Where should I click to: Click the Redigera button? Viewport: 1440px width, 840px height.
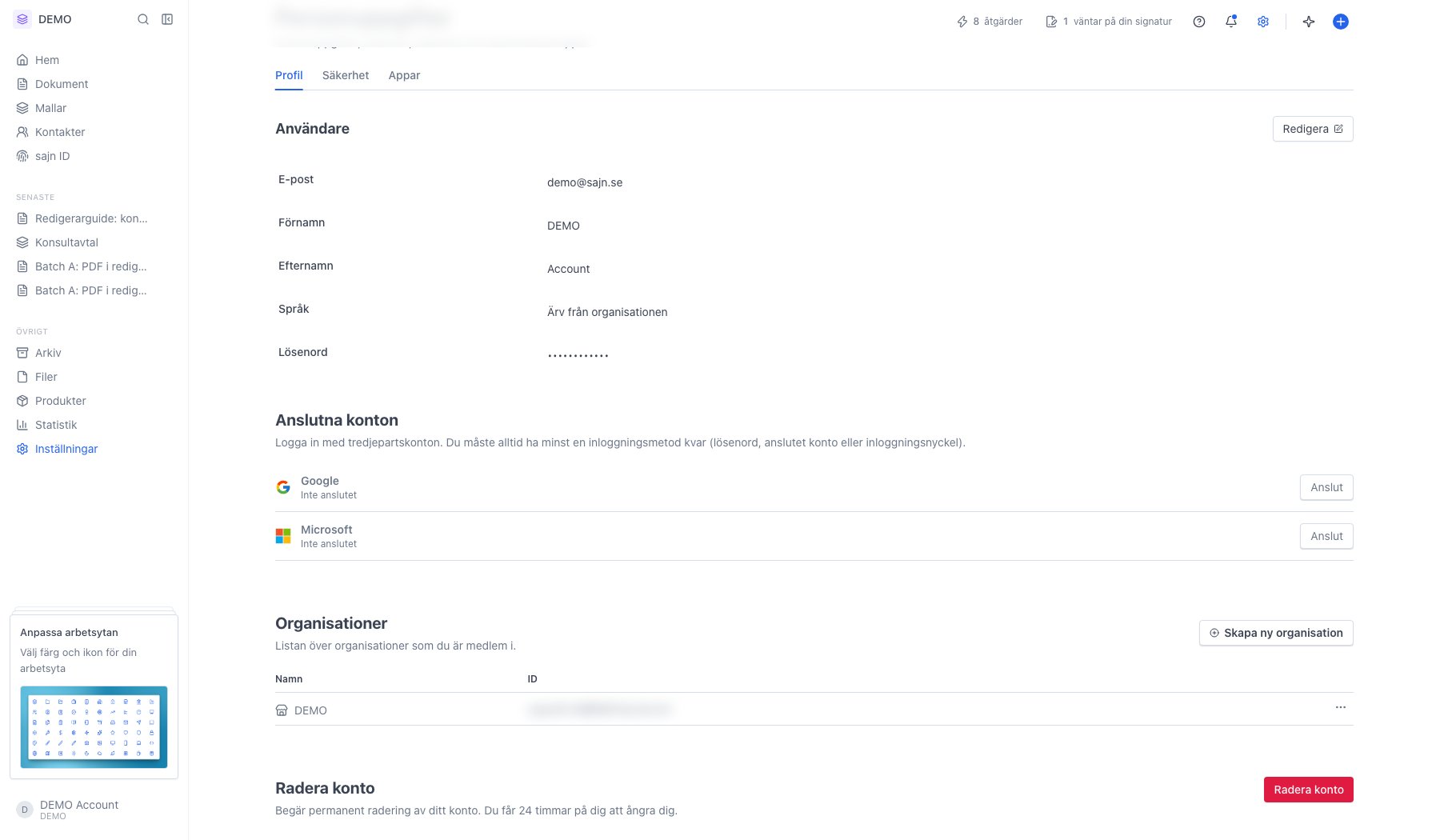(x=1313, y=129)
